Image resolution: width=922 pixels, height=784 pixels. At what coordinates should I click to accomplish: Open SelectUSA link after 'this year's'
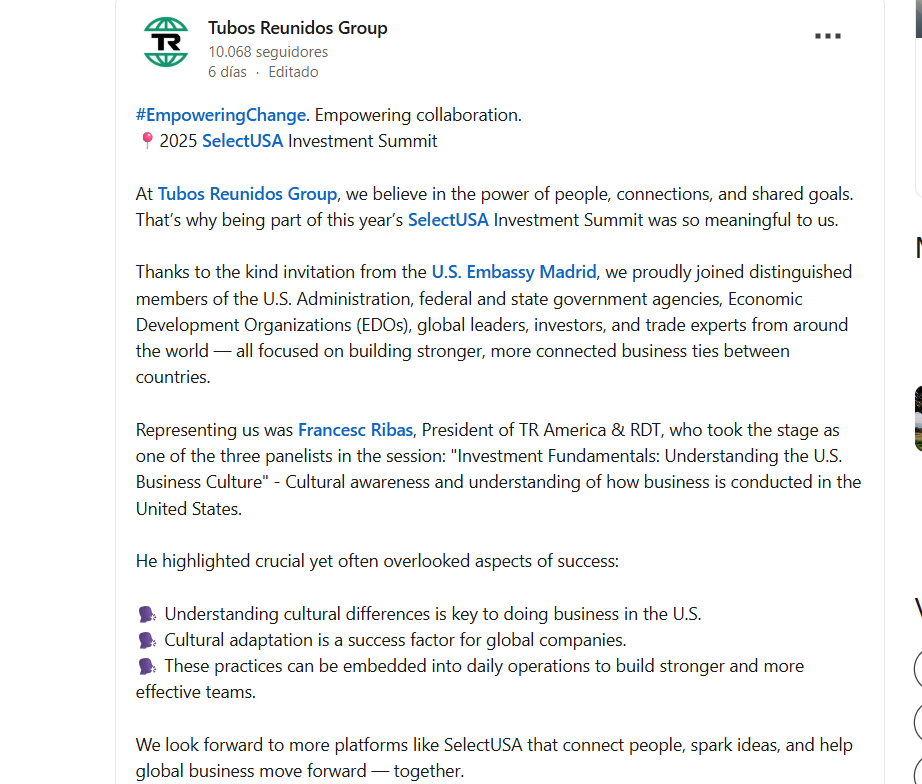448,220
